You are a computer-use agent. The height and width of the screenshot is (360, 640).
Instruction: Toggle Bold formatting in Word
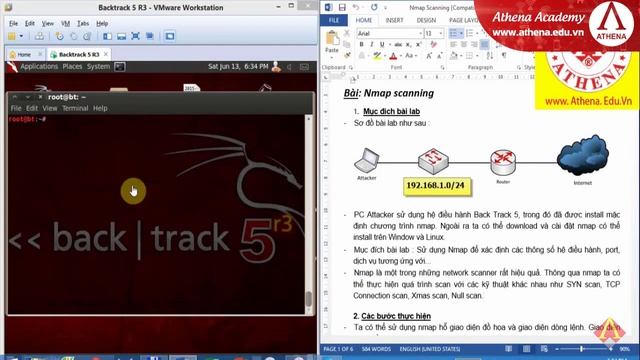pyautogui.click(x=361, y=44)
